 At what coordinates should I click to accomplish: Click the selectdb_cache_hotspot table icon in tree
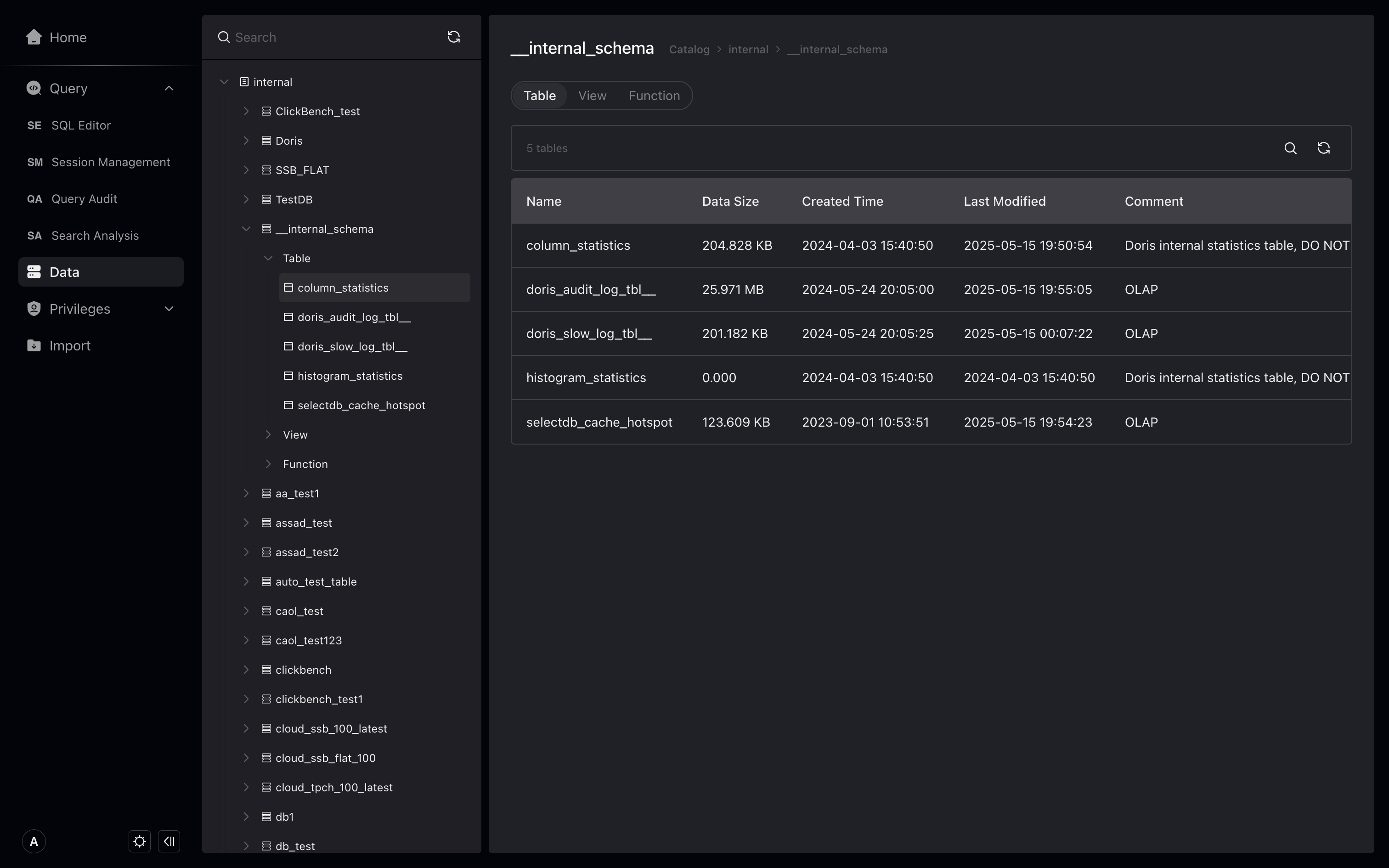pos(289,405)
